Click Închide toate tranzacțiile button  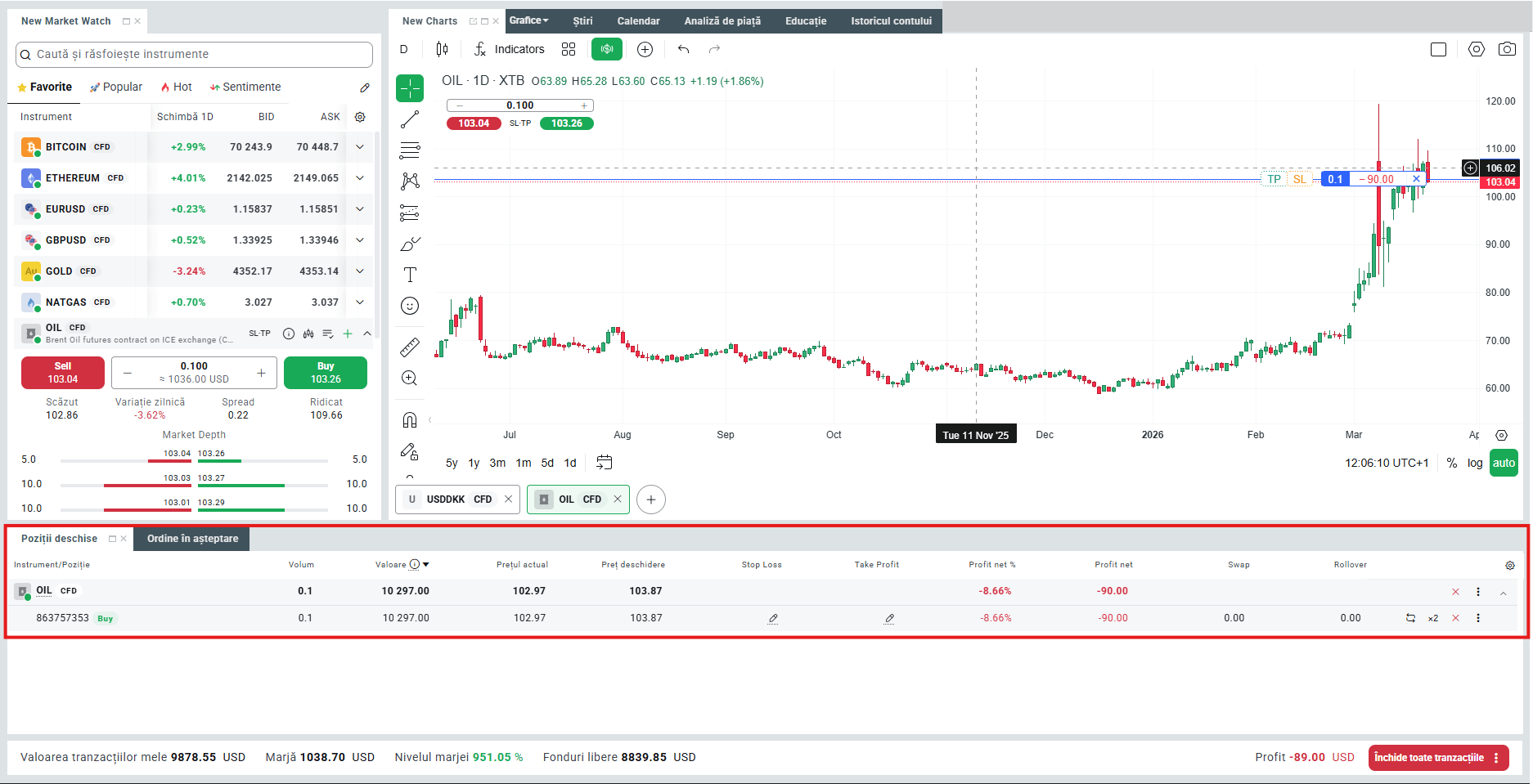point(1428,758)
